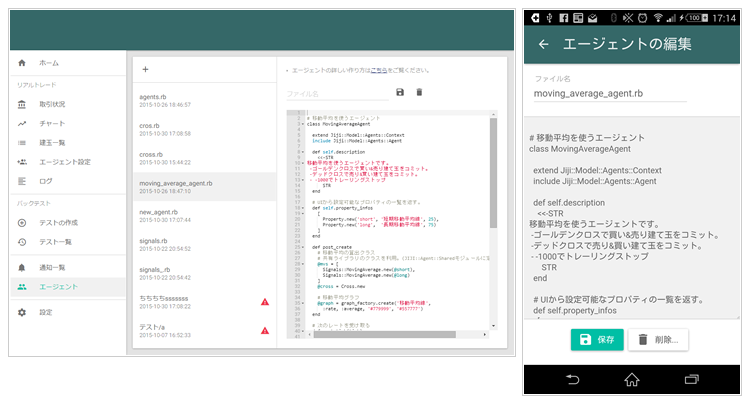Viewport: 750px width, 408px height.
Task: Tap the 削除... button on mobile
Action: click(658, 340)
